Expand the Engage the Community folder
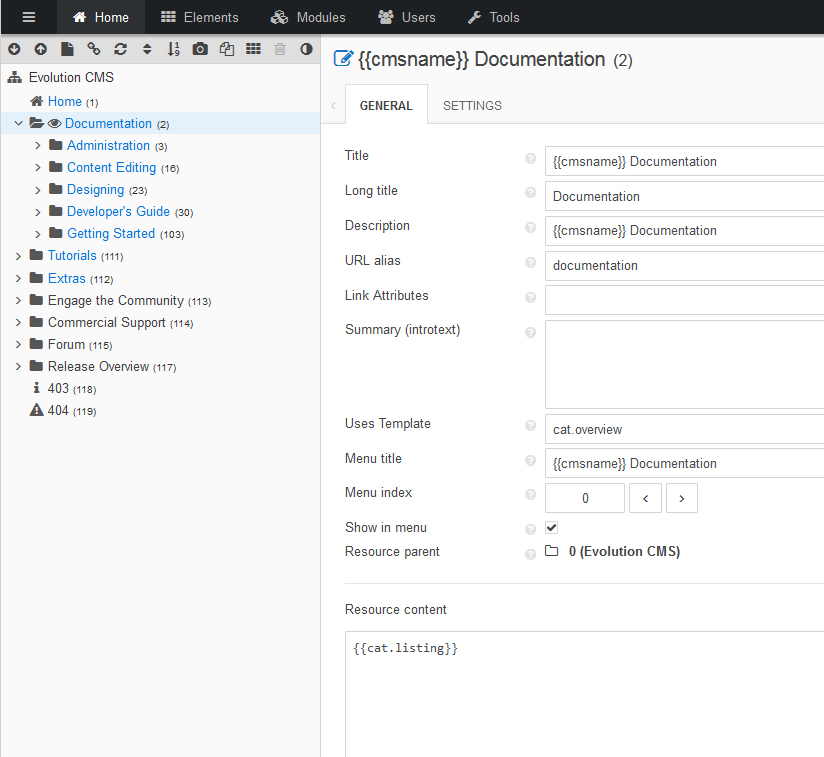Image resolution: width=824 pixels, height=757 pixels. (18, 300)
